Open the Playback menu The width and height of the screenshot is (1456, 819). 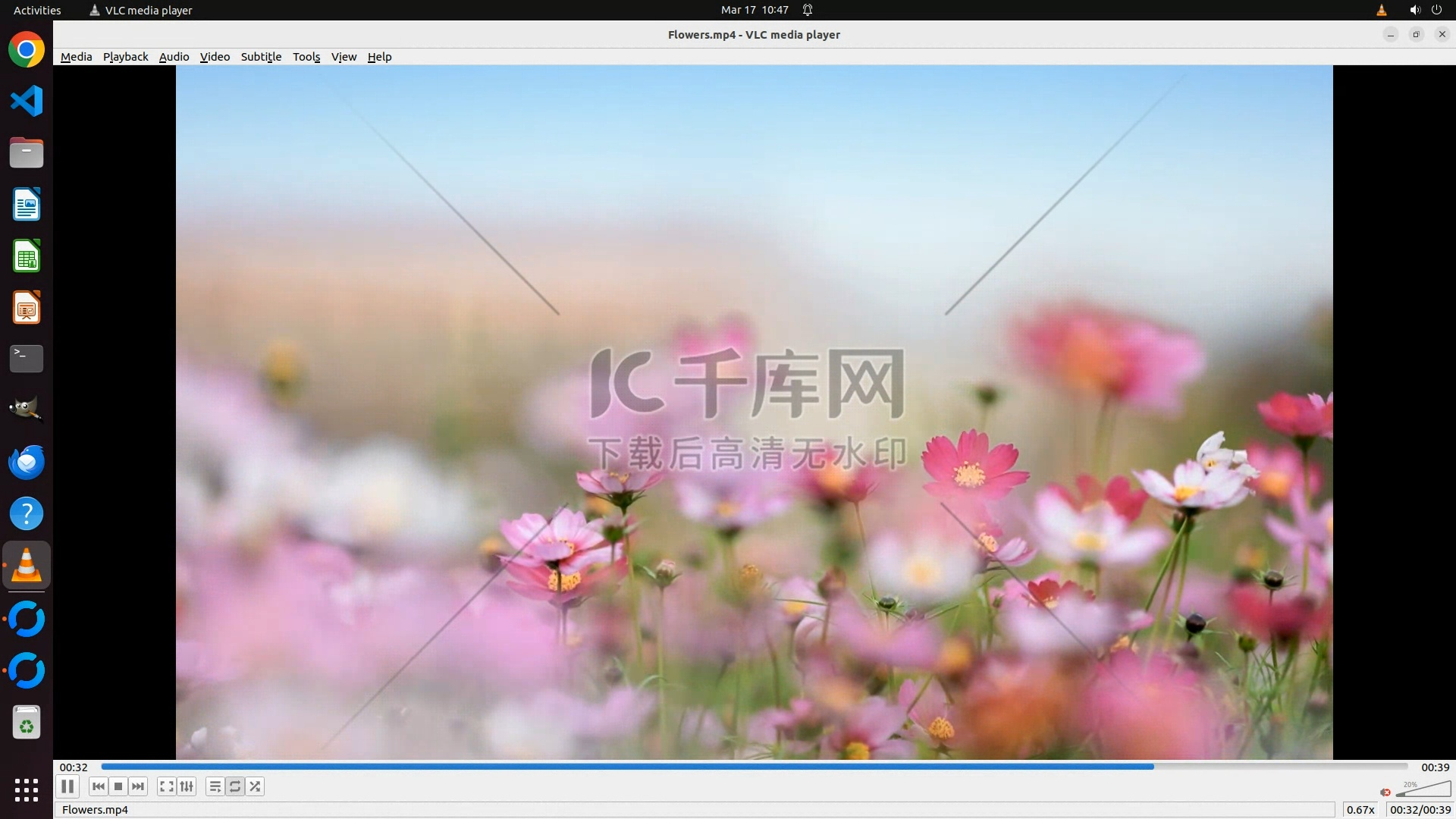(x=125, y=57)
